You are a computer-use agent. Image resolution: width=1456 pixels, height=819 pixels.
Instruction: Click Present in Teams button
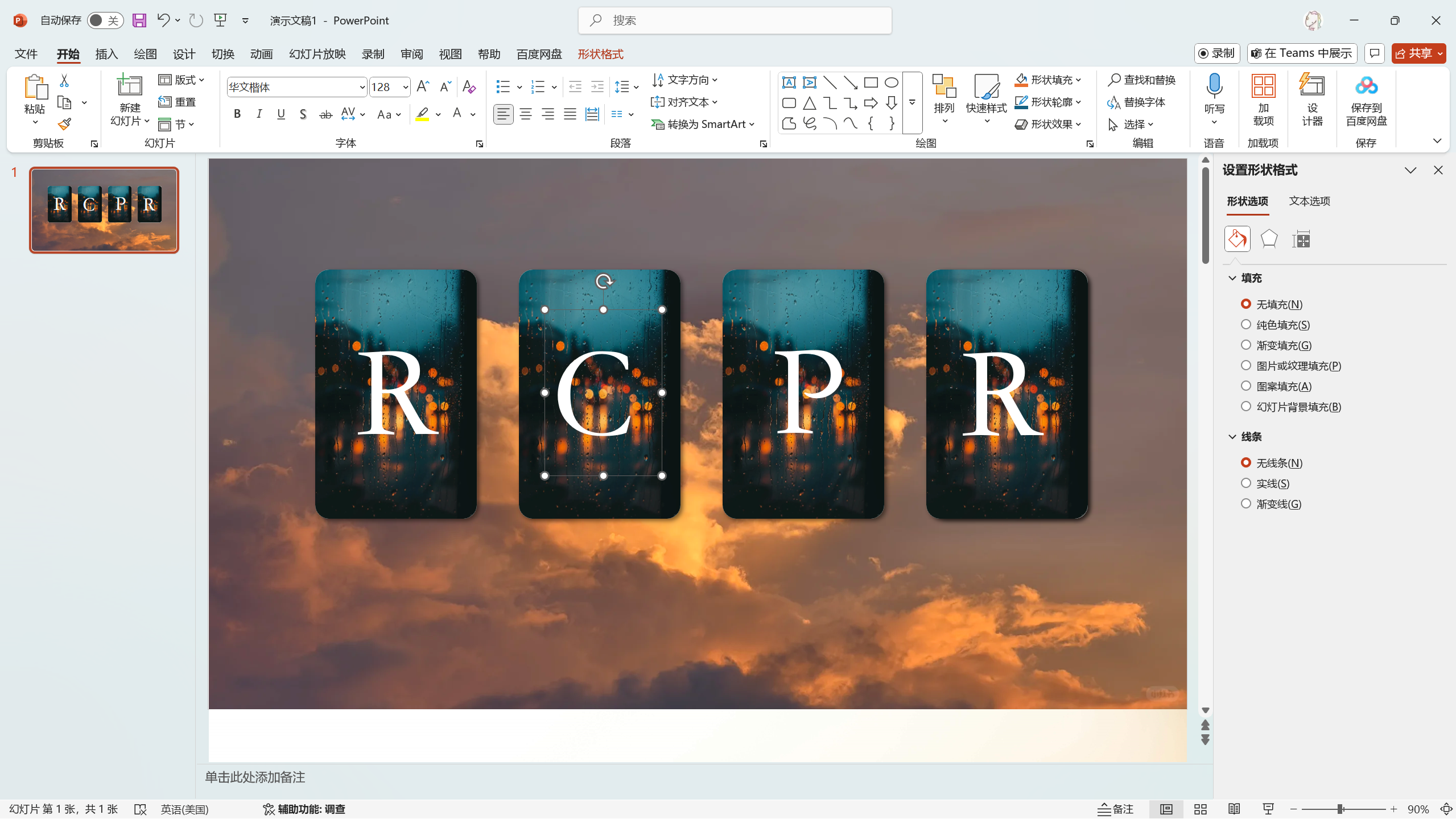click(1302, 53)
